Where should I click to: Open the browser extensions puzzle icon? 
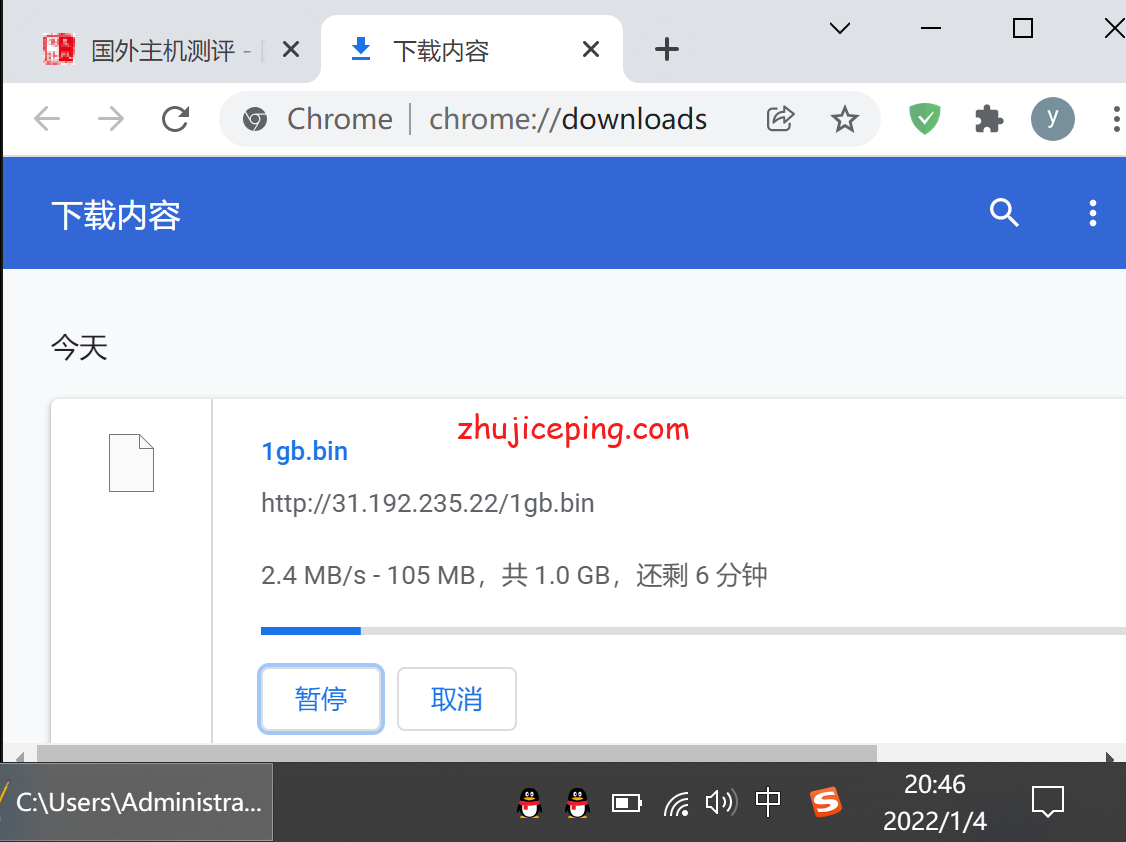click(989, 118)
